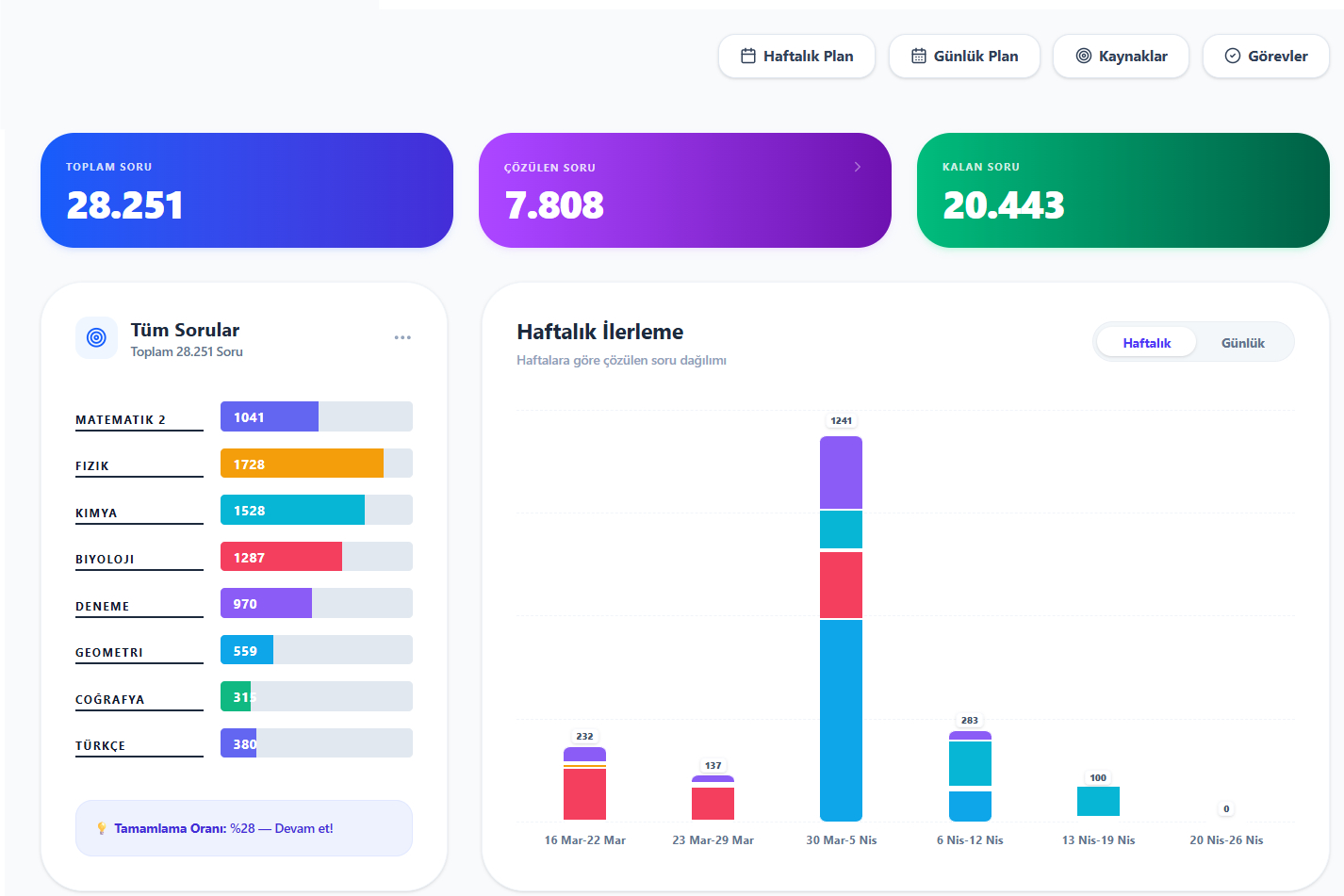Select the 6 Nis-12 Nis chart bar
The height and width of the screenshot is (896, 1344).
[970, 776]
